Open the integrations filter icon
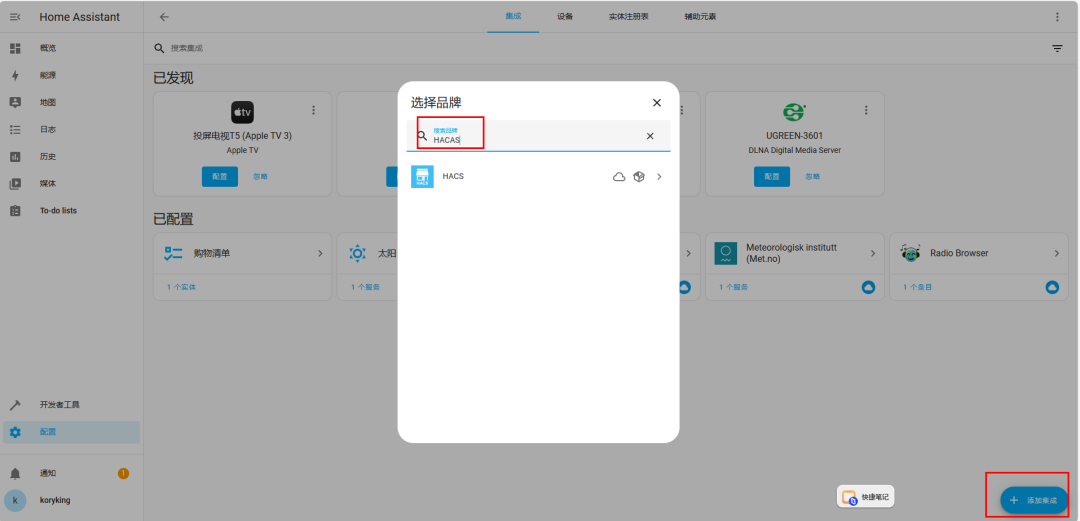 point(1057,48)
